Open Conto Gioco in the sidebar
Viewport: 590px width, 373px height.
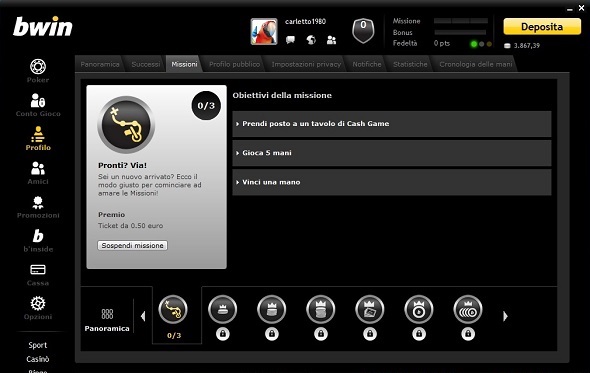pyautogui.click(x=38, y=105)
